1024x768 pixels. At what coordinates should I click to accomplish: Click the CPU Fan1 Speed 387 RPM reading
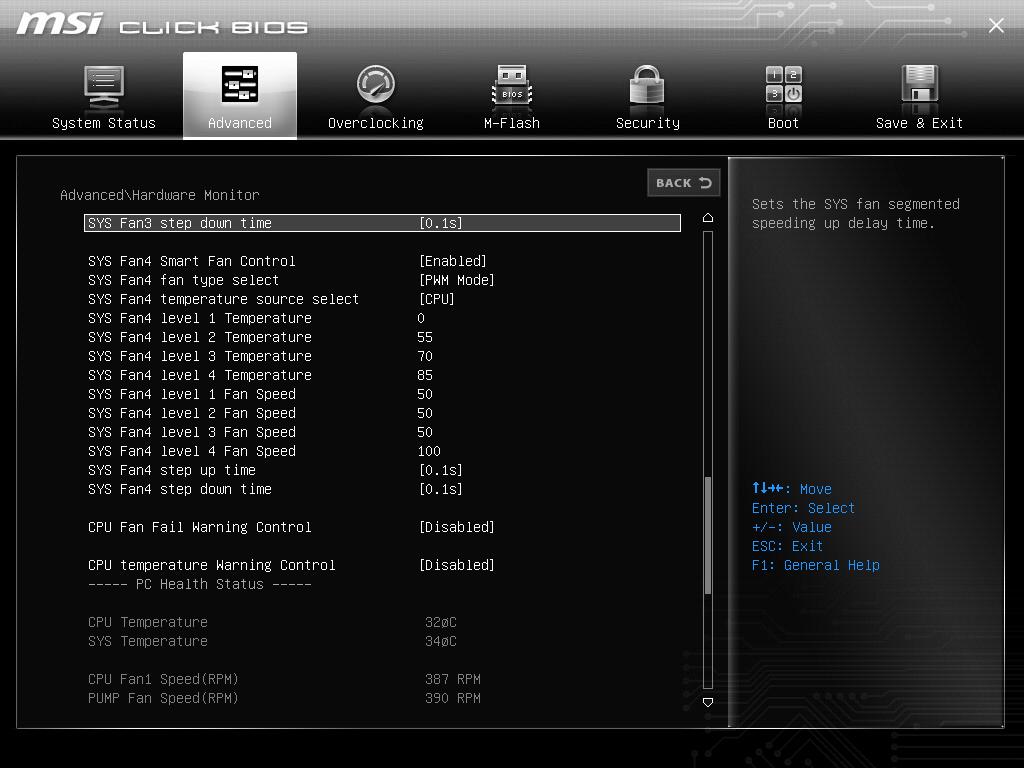(x=453, y=679)
